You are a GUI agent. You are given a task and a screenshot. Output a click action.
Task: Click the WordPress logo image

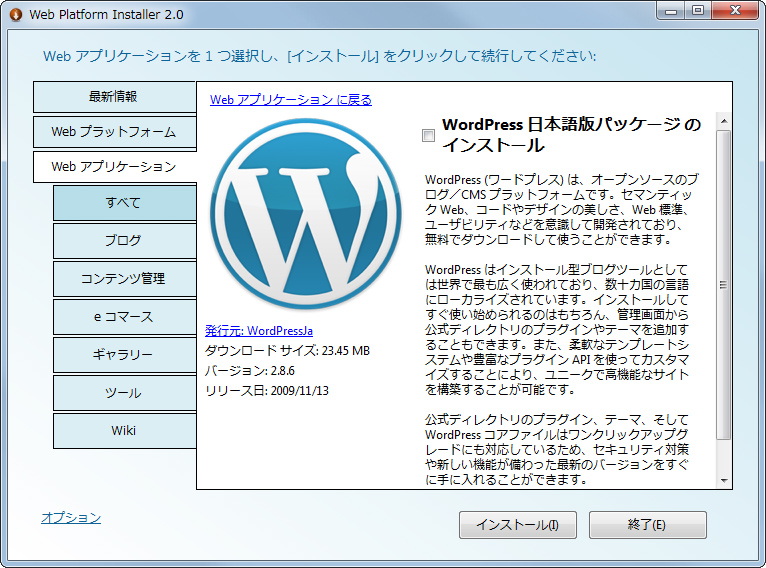[x=306, y=213]
